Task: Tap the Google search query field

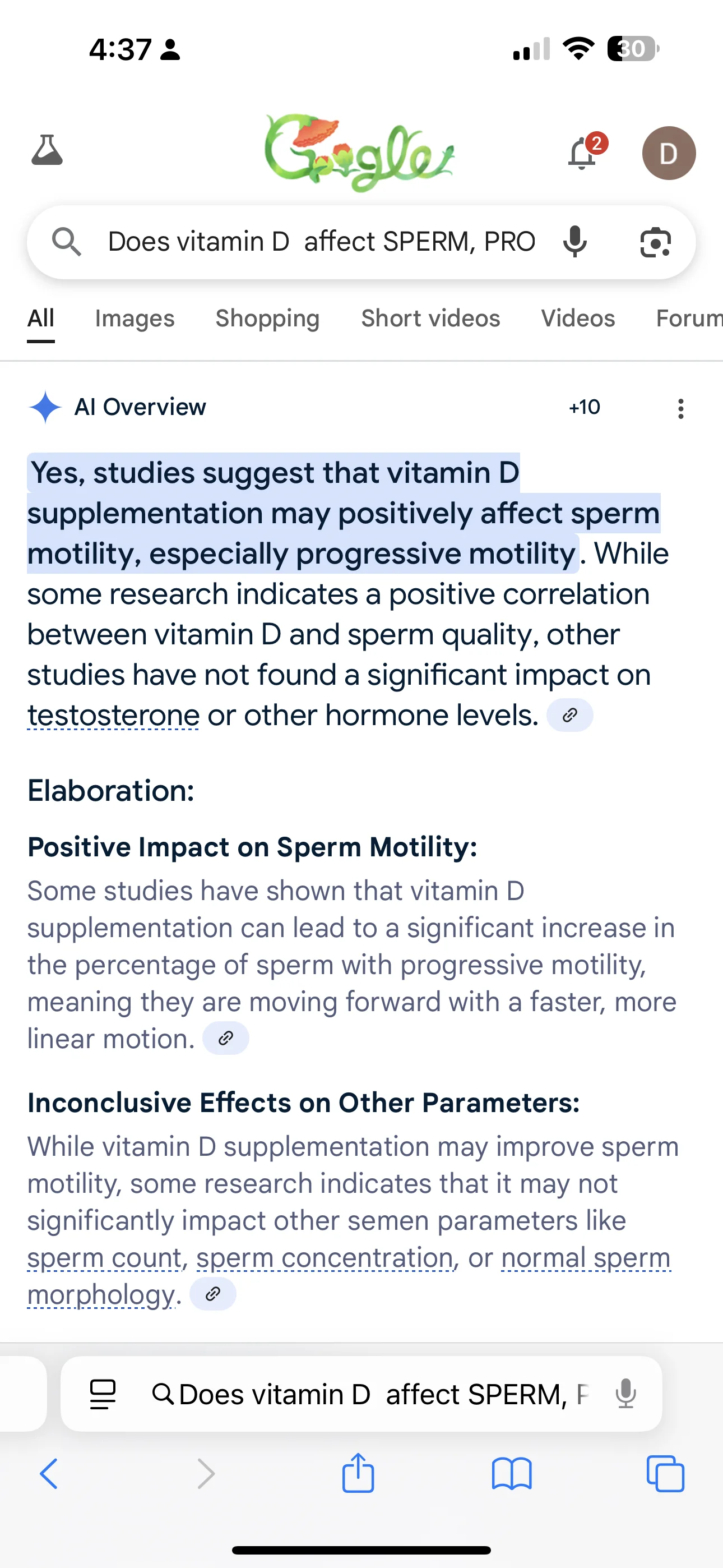Action: 321,242
